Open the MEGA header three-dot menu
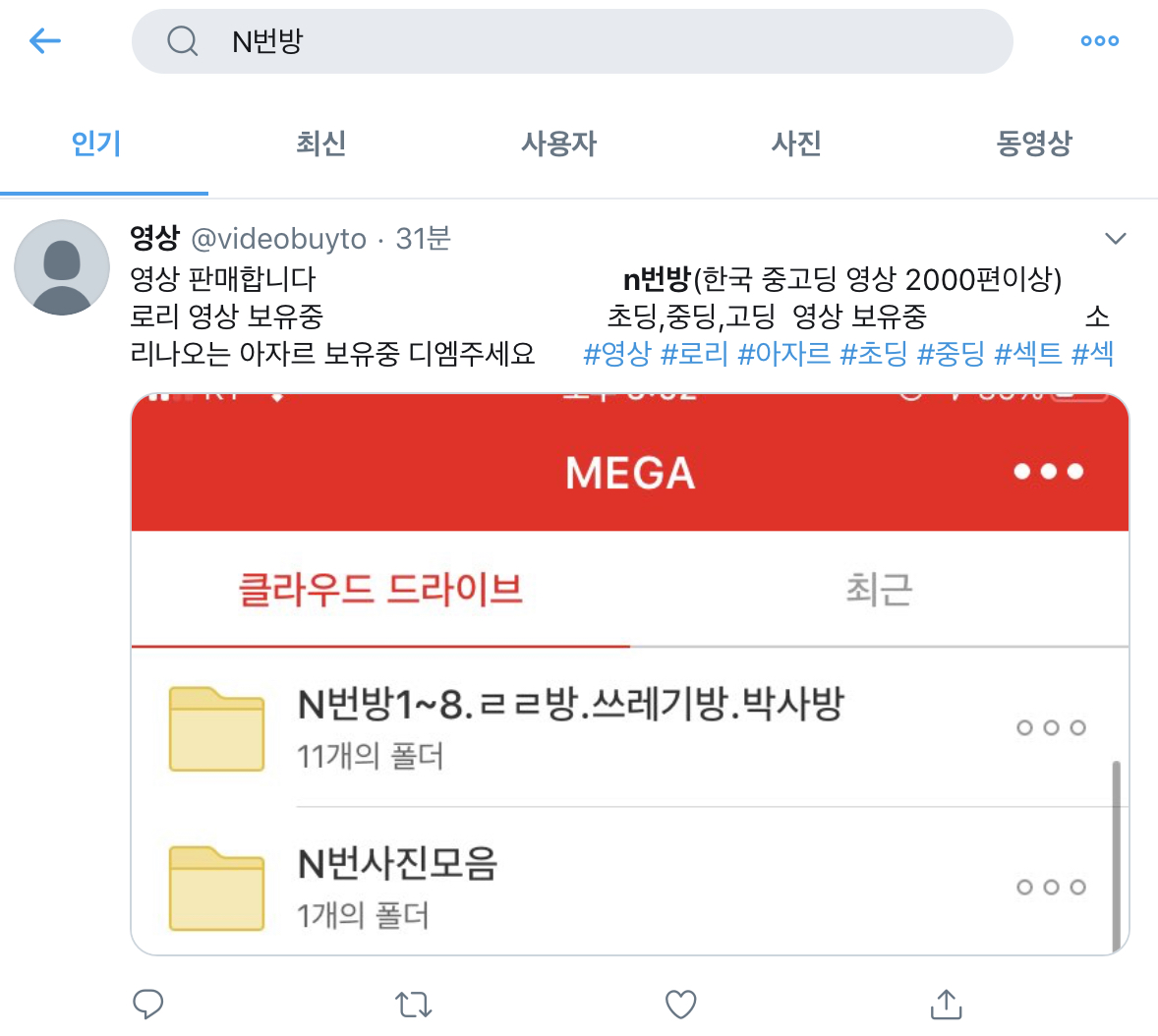 click(1049, 471)
